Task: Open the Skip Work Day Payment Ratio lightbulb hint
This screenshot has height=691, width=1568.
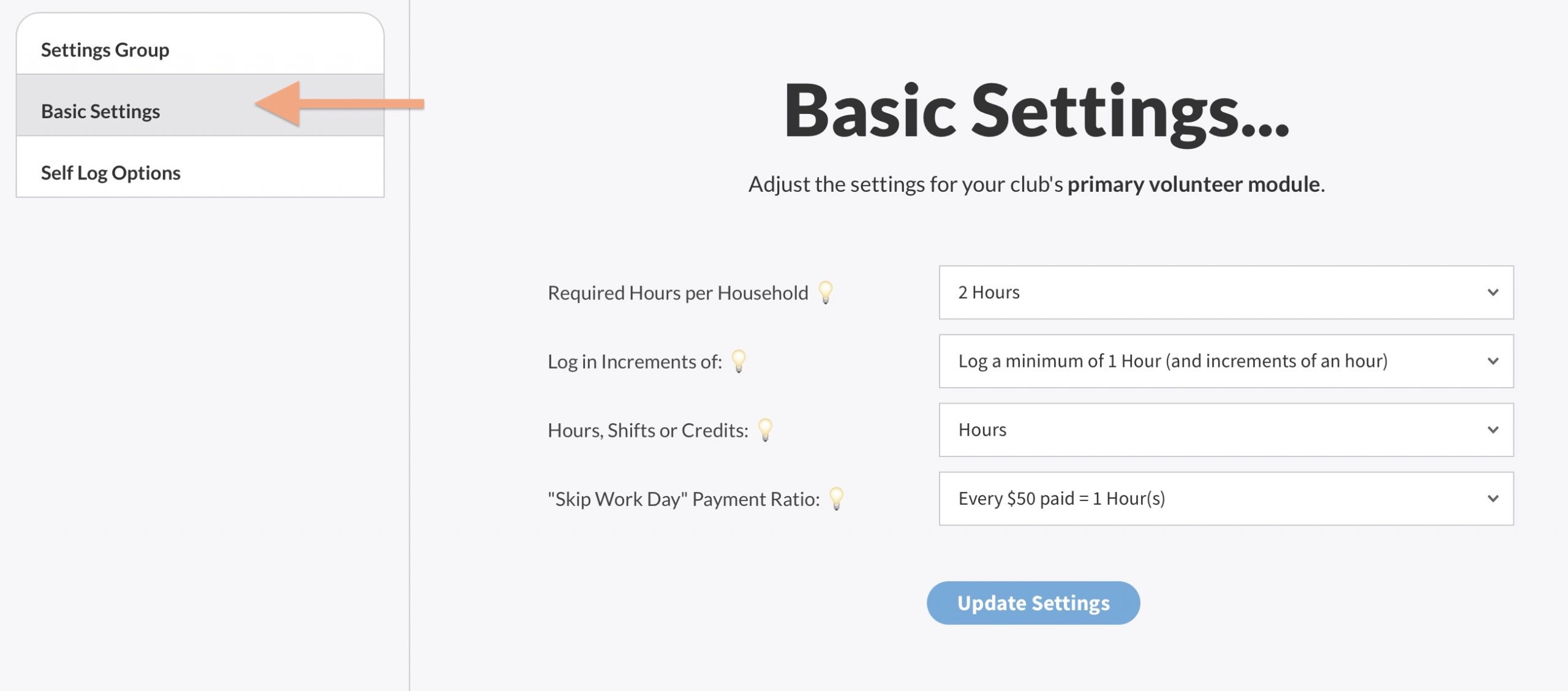Action: 836,497
